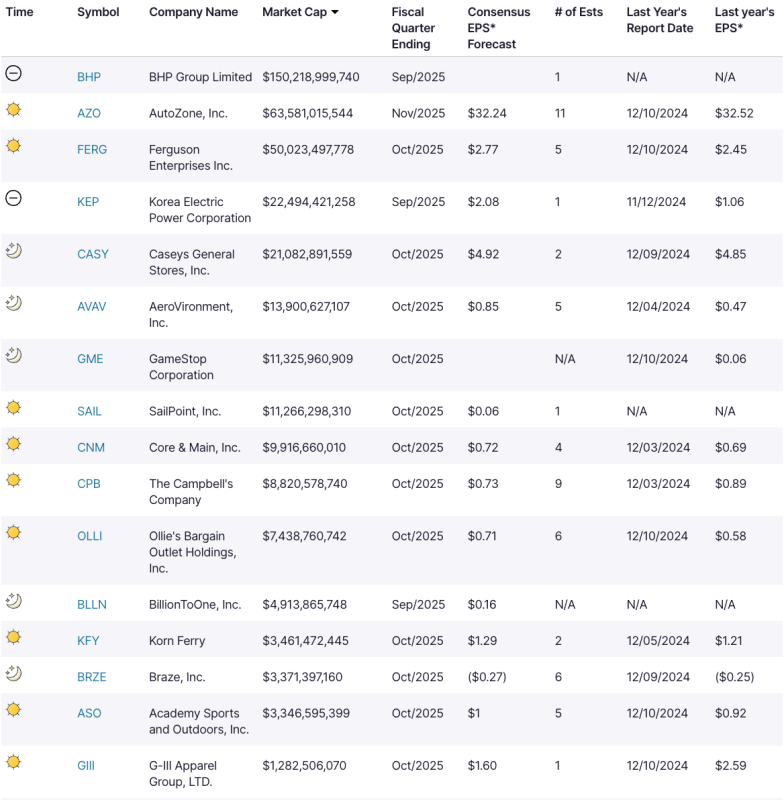Click the sun icon in the AutoZone row
This screenshot has width=784, height=800.
coord(13,110)
